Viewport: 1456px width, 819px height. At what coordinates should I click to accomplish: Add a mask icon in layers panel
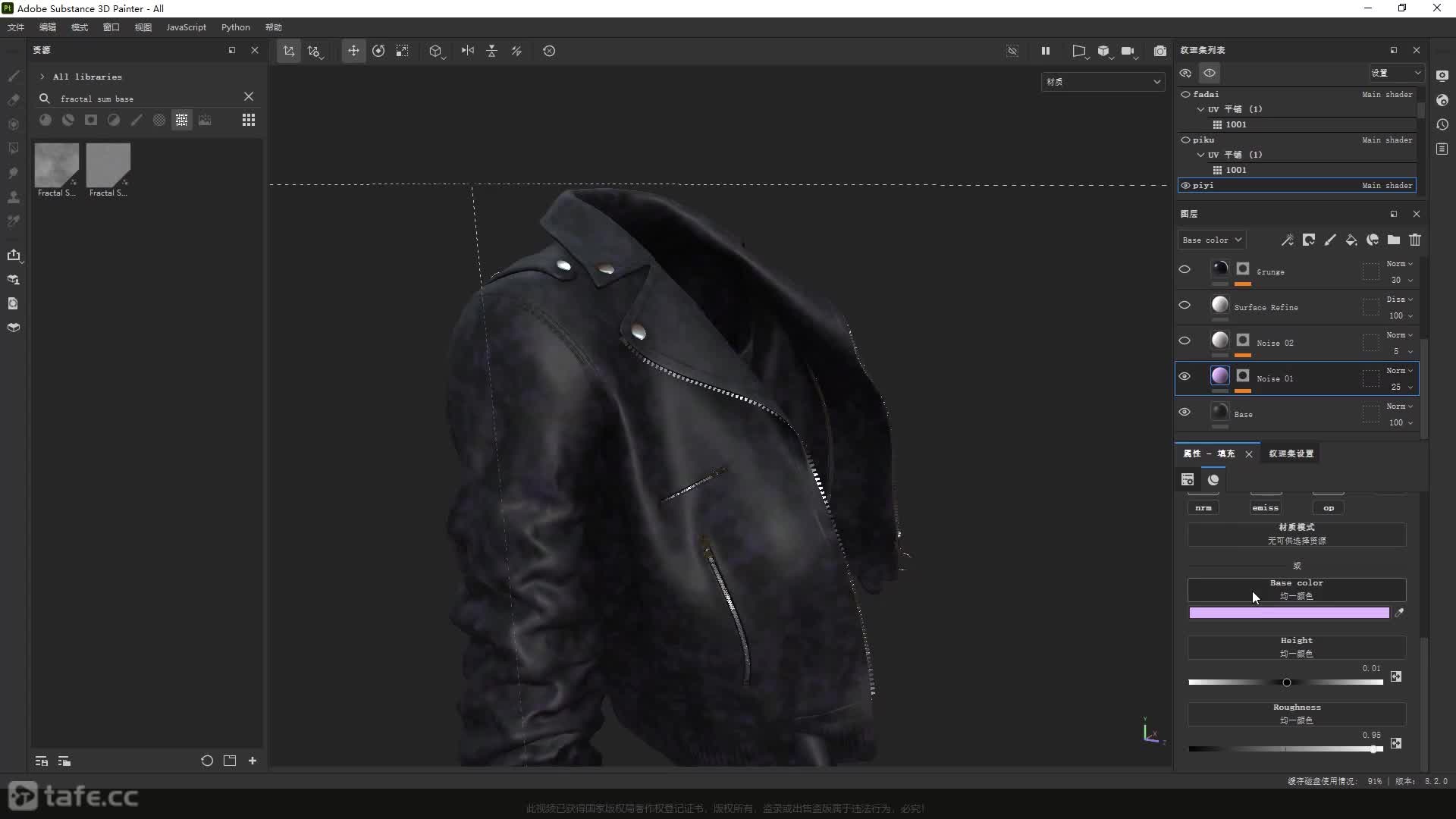click(1309, 240)
